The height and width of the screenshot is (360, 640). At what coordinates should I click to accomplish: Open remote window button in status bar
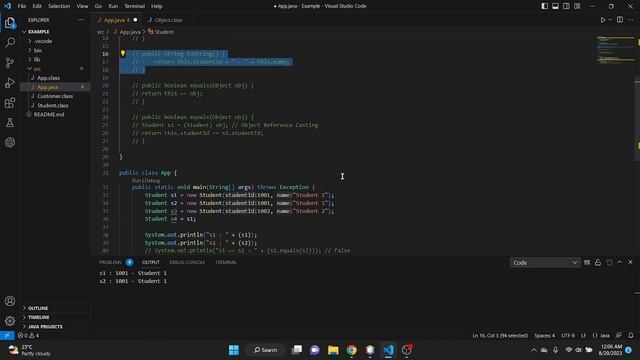pyautogui.click(x=7, y=336)
